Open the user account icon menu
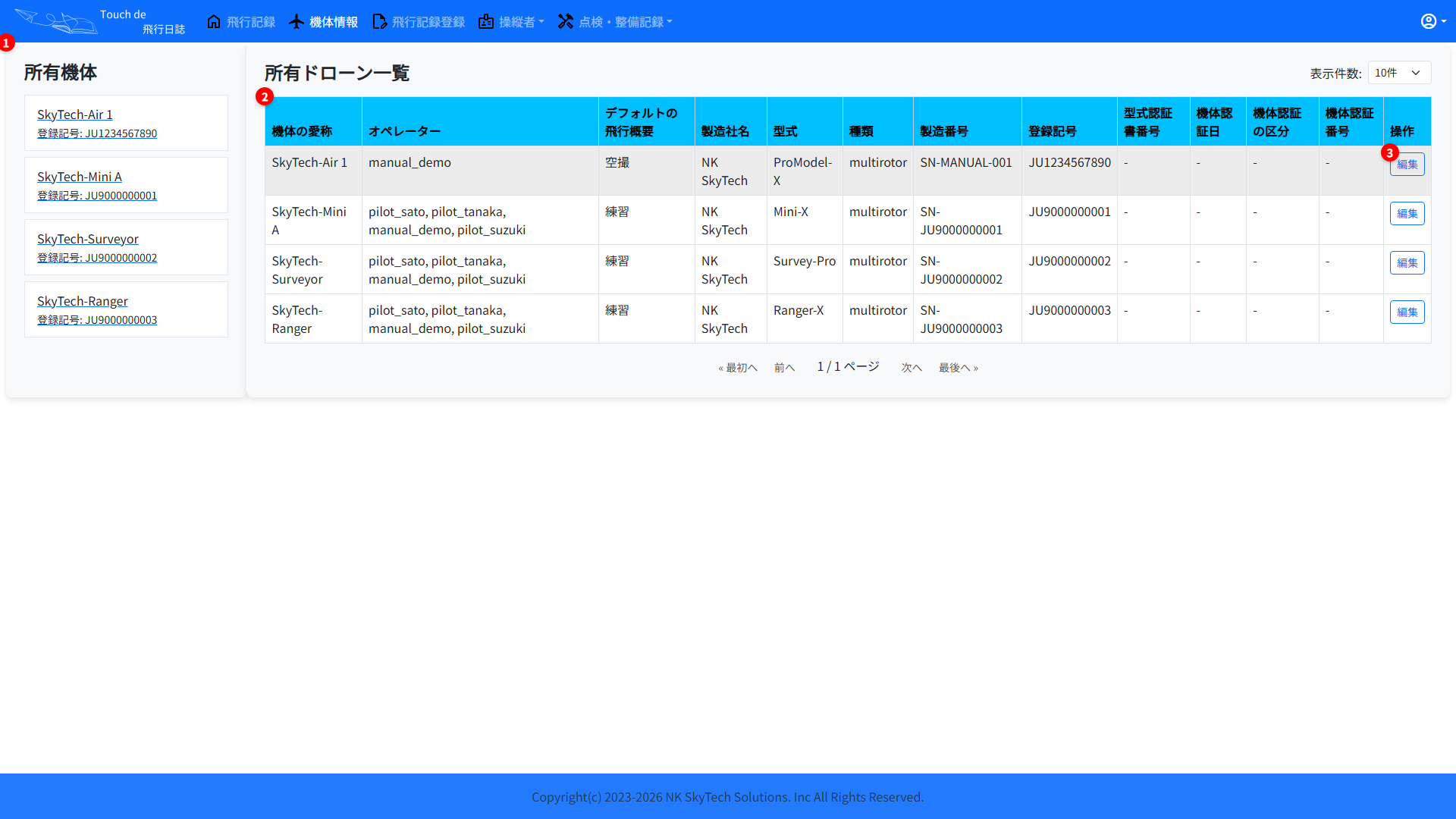 click(x=1432, y=21)
